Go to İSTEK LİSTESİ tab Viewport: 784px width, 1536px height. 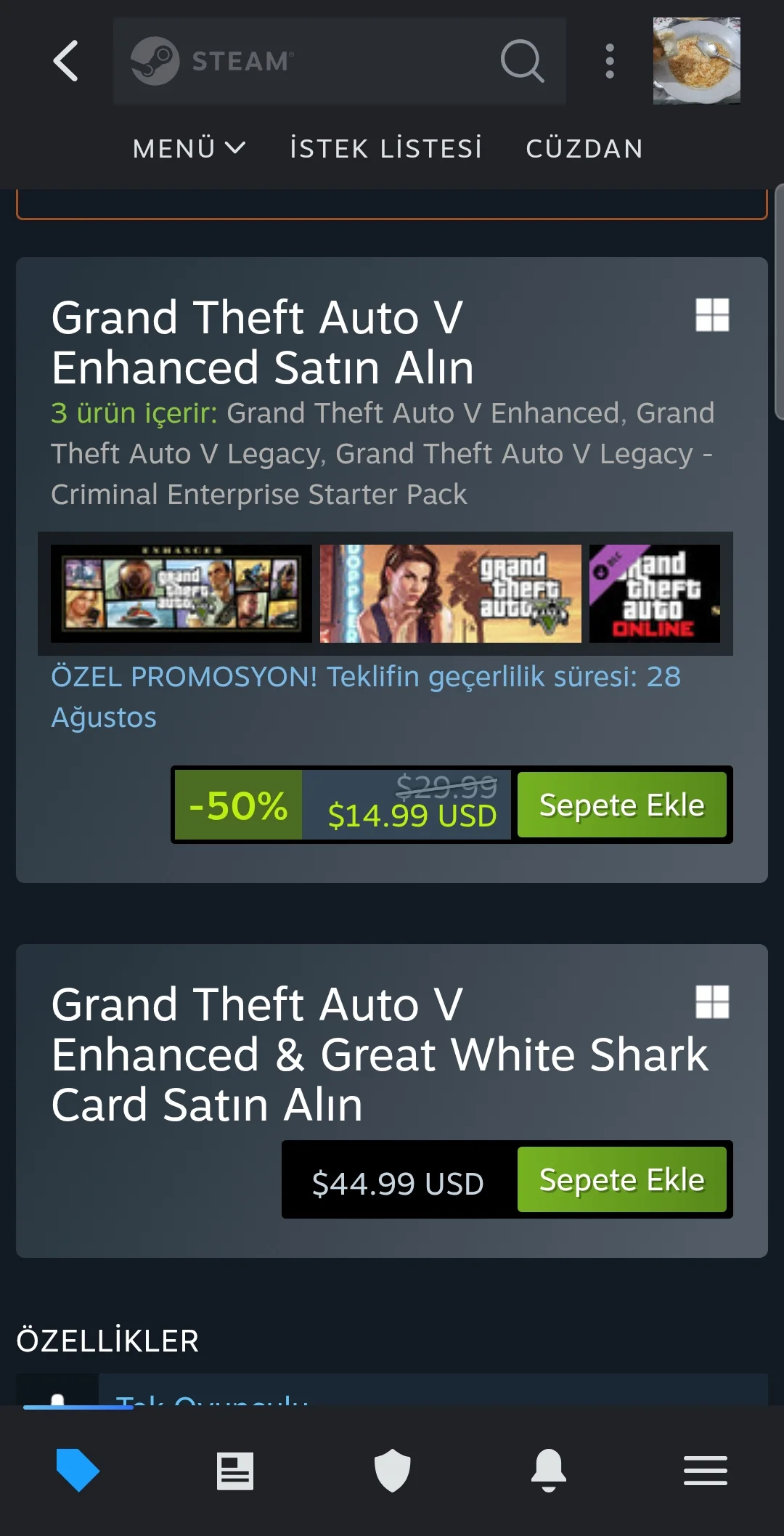pyautogui.click(x=386, y=148)
